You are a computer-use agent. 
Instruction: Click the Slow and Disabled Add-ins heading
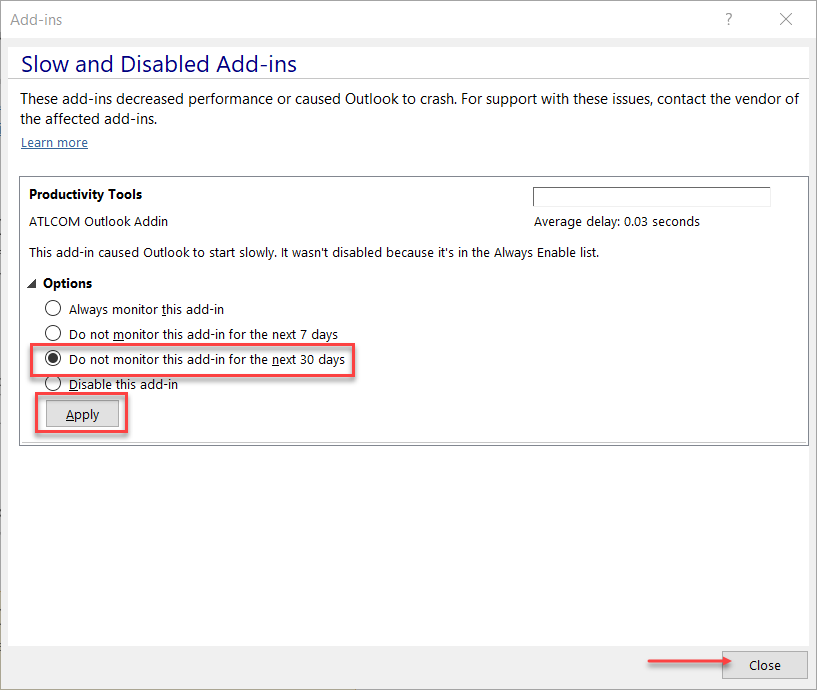click(158, 63)
